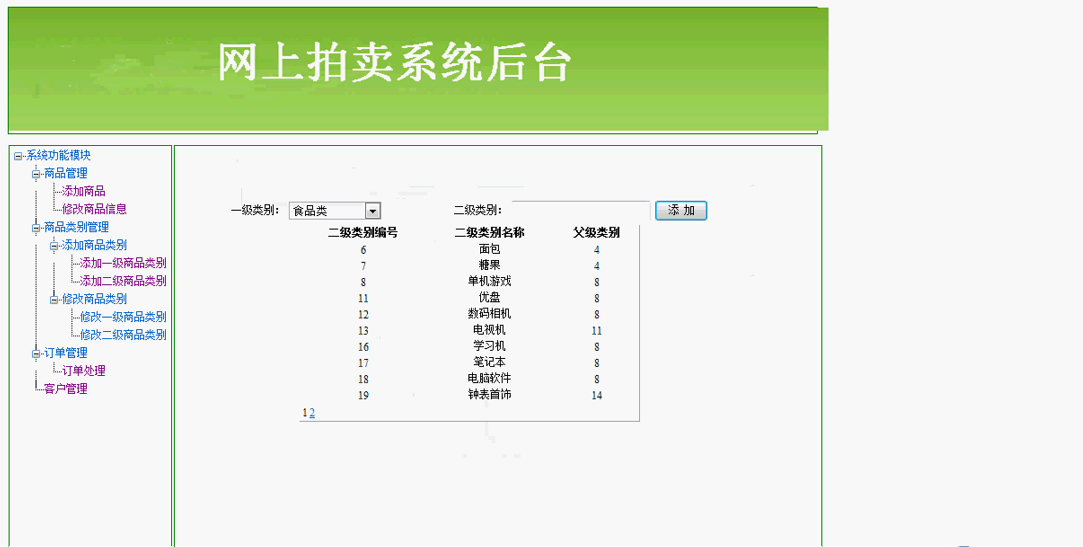Viewport: 1083px width, 547px height.
Task: Collapse the 系统功能模块 root node
Action: [x=18, y=157]
